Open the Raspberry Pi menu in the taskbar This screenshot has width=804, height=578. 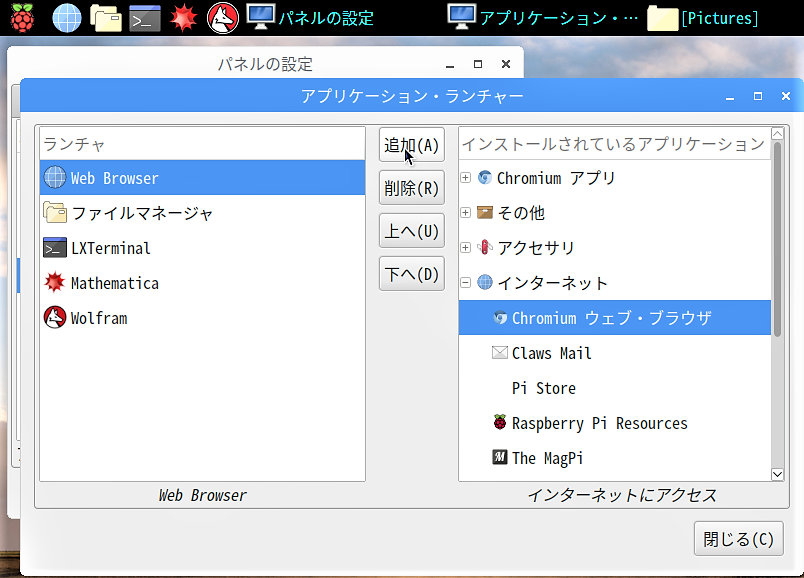[22, 18]
